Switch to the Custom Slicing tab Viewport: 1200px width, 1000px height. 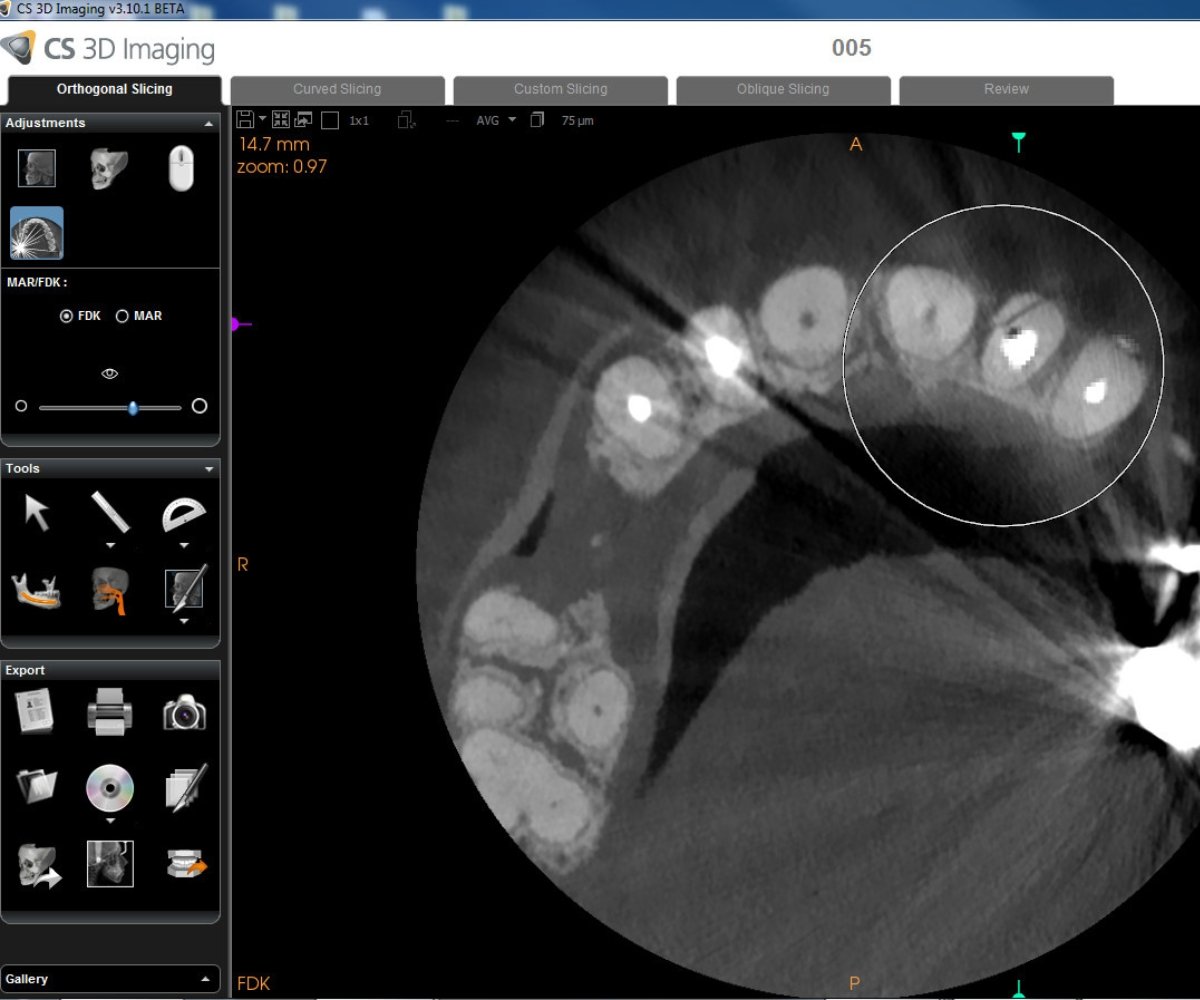(560, 89)
